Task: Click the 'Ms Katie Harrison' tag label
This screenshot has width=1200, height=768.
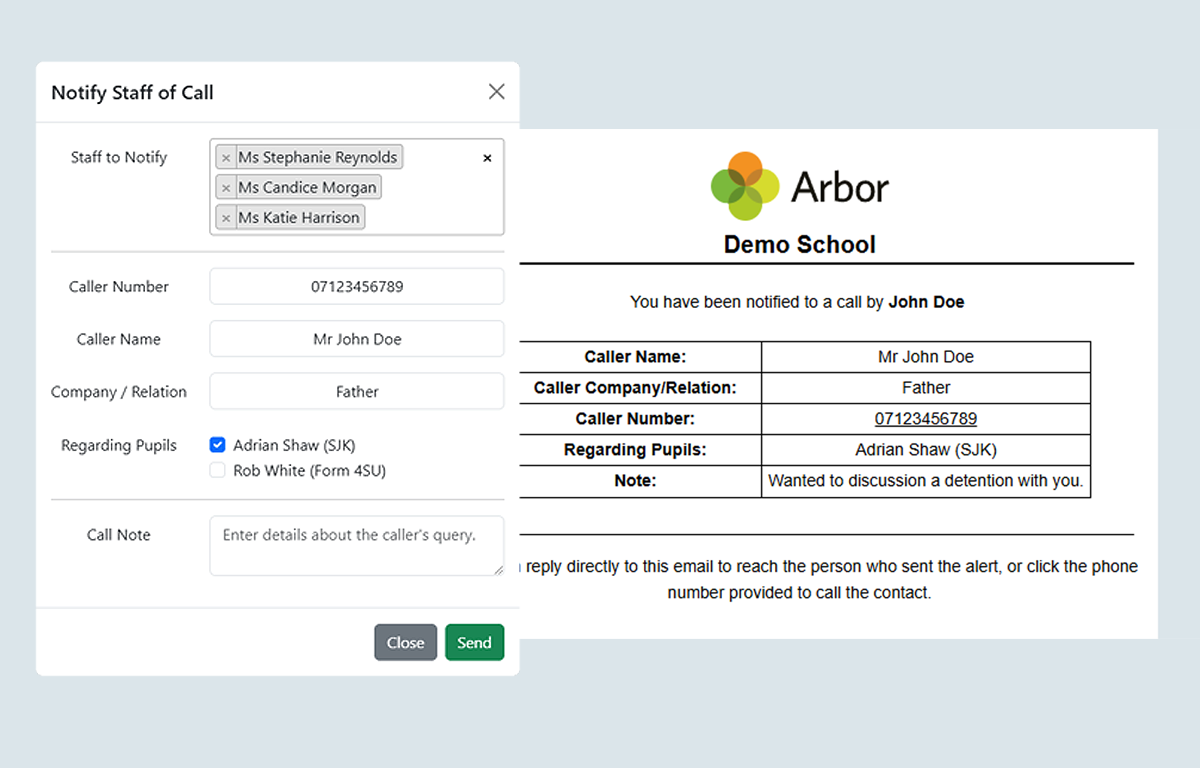Action: pos(298,218)
